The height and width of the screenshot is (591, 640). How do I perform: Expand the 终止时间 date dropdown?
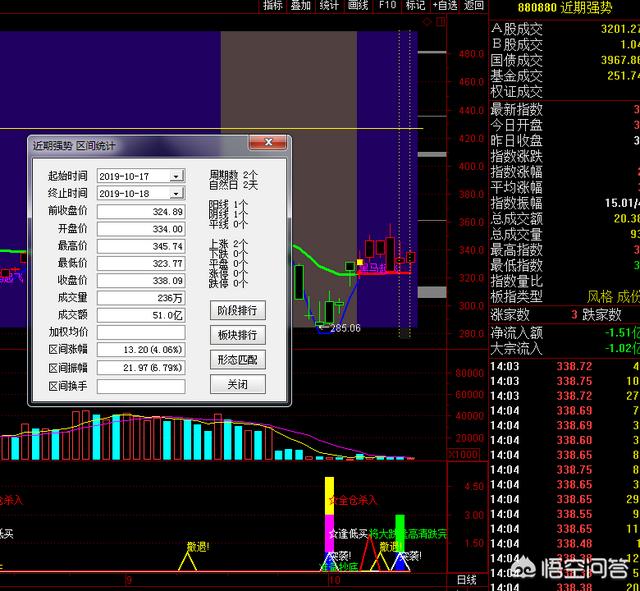click(176, 193)
